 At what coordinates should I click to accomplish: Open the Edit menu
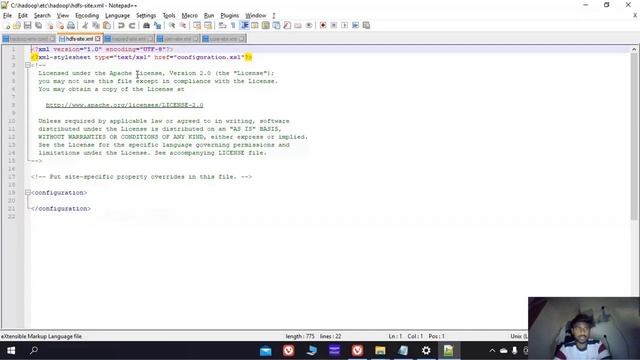pos(22,16)
